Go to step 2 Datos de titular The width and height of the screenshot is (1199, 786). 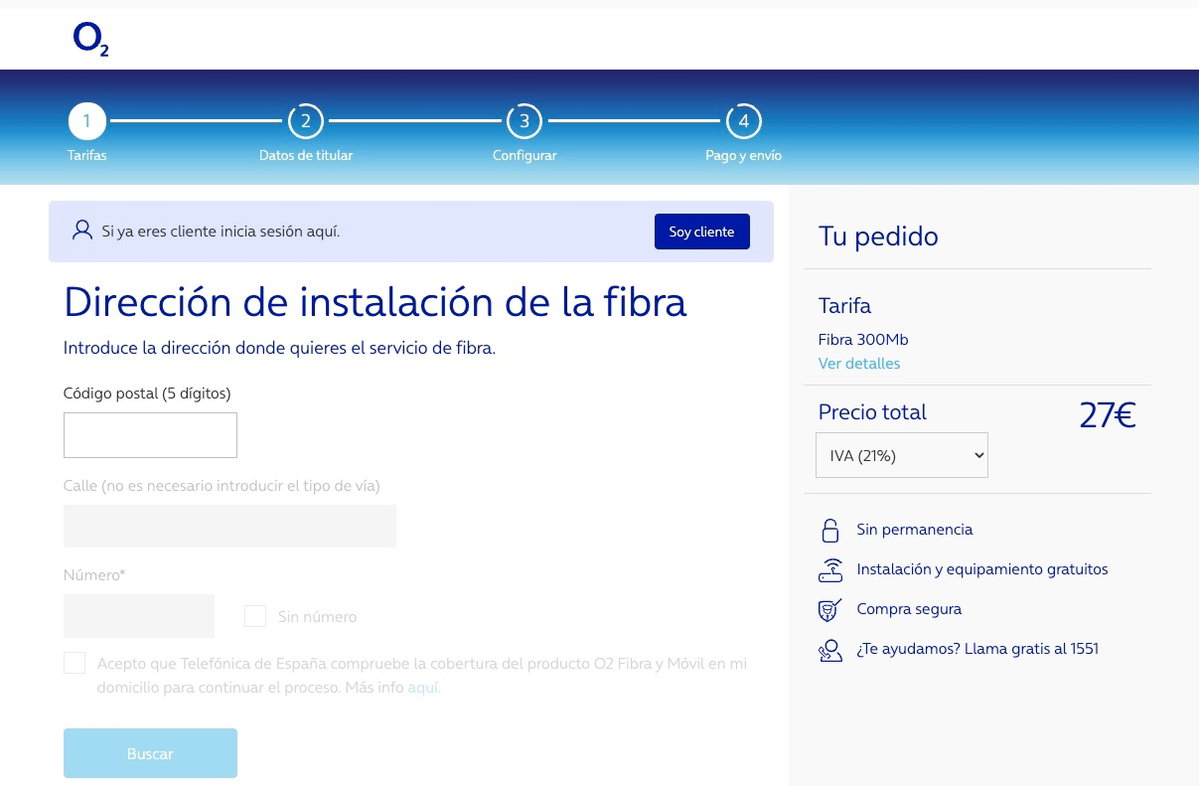point(306,121)
